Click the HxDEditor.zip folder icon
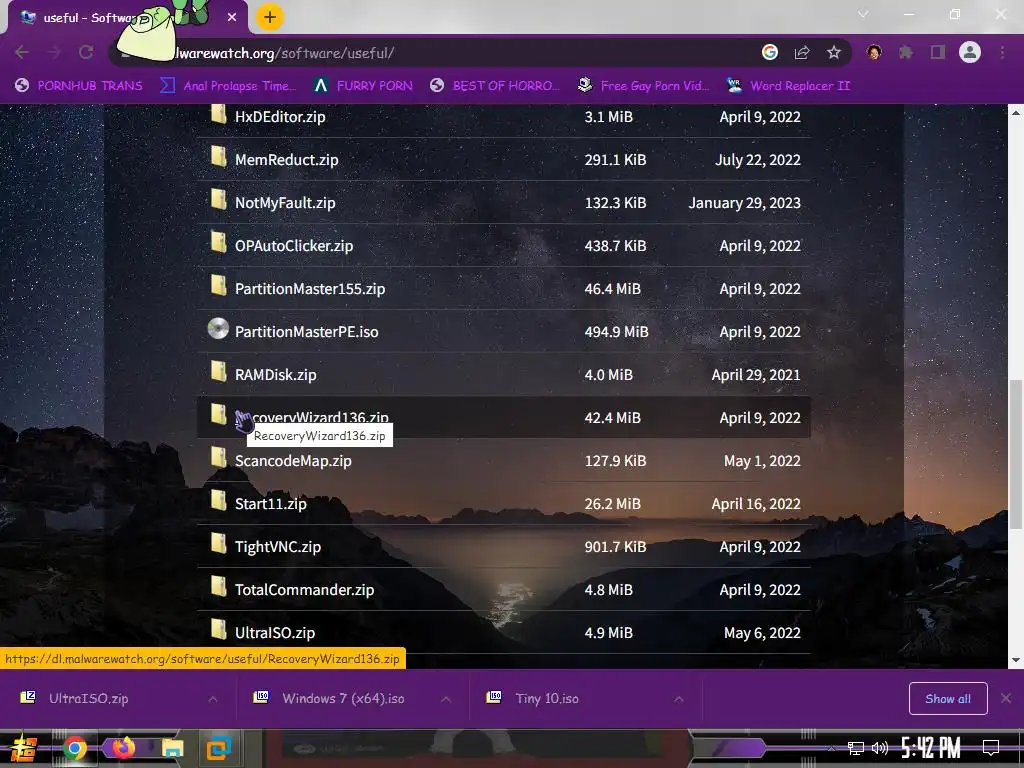Viewport: 1024px width, 768px height. coord(218,116)
